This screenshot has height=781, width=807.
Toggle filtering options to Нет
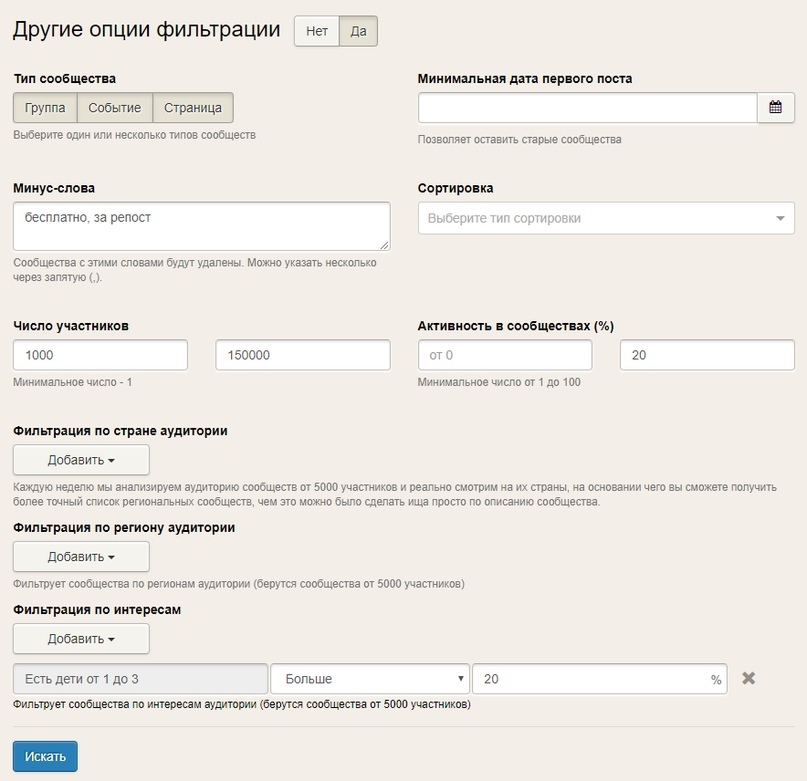[317, 31]
